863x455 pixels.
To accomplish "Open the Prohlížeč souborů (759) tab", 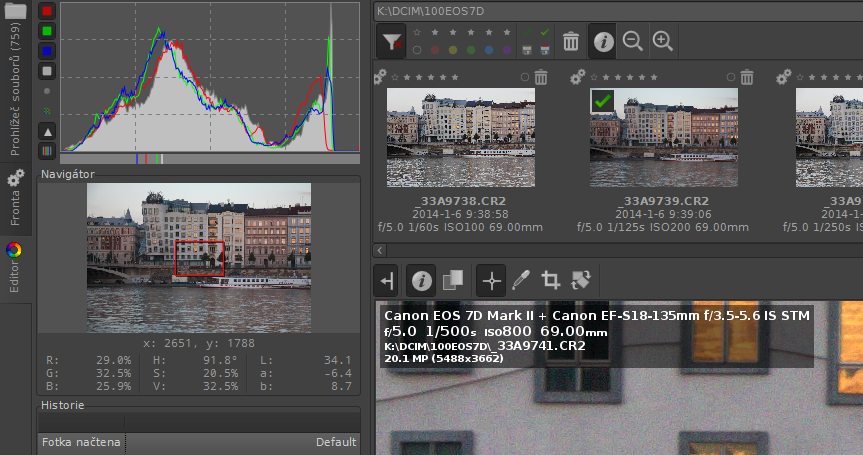I will click(x=15, y=90).
